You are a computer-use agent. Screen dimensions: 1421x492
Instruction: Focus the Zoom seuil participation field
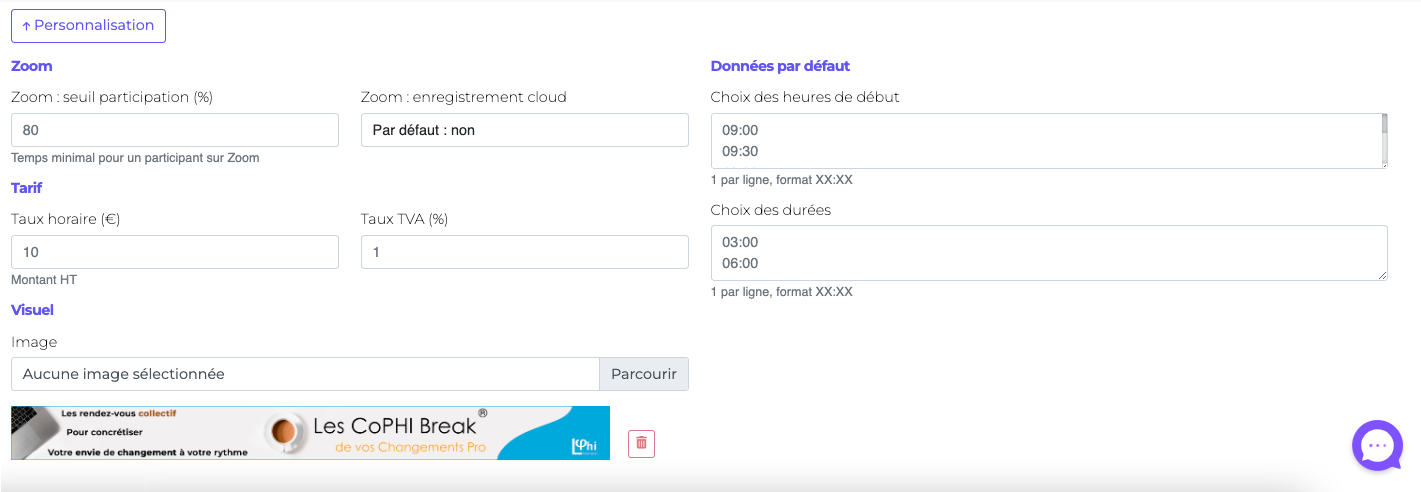[175, 130]
